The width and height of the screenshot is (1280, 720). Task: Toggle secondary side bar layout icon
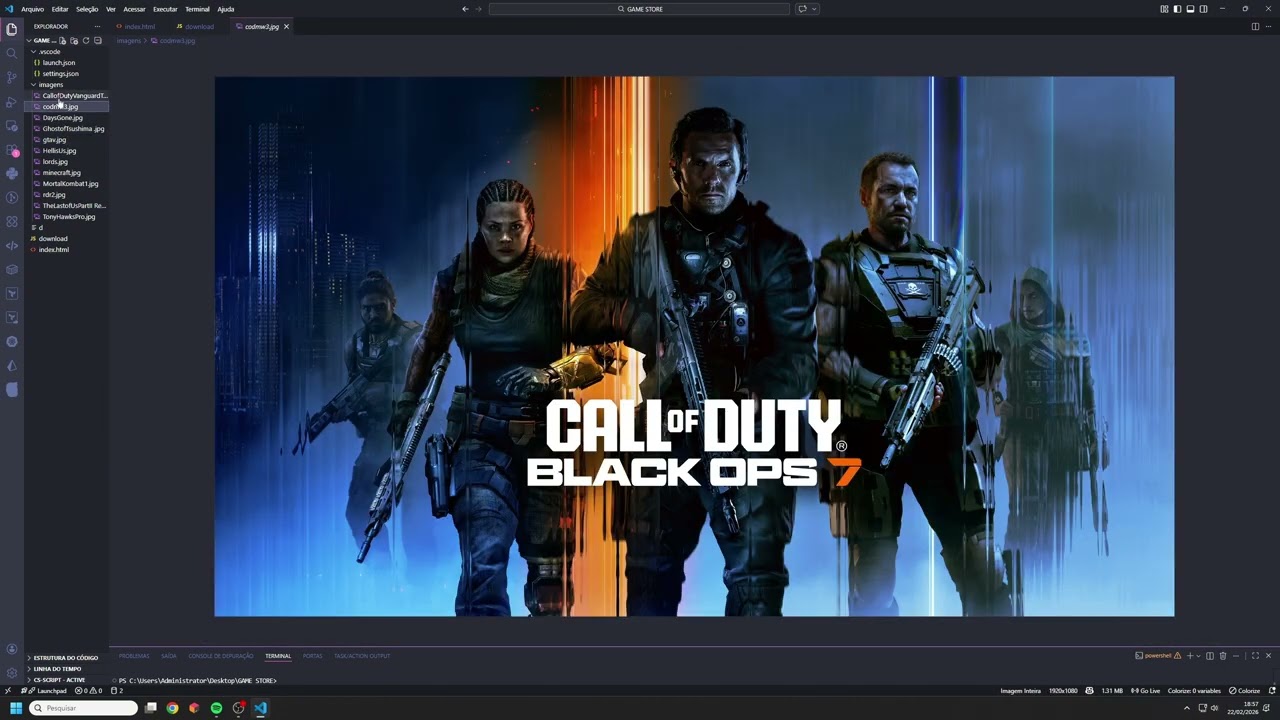point(1203,9)
